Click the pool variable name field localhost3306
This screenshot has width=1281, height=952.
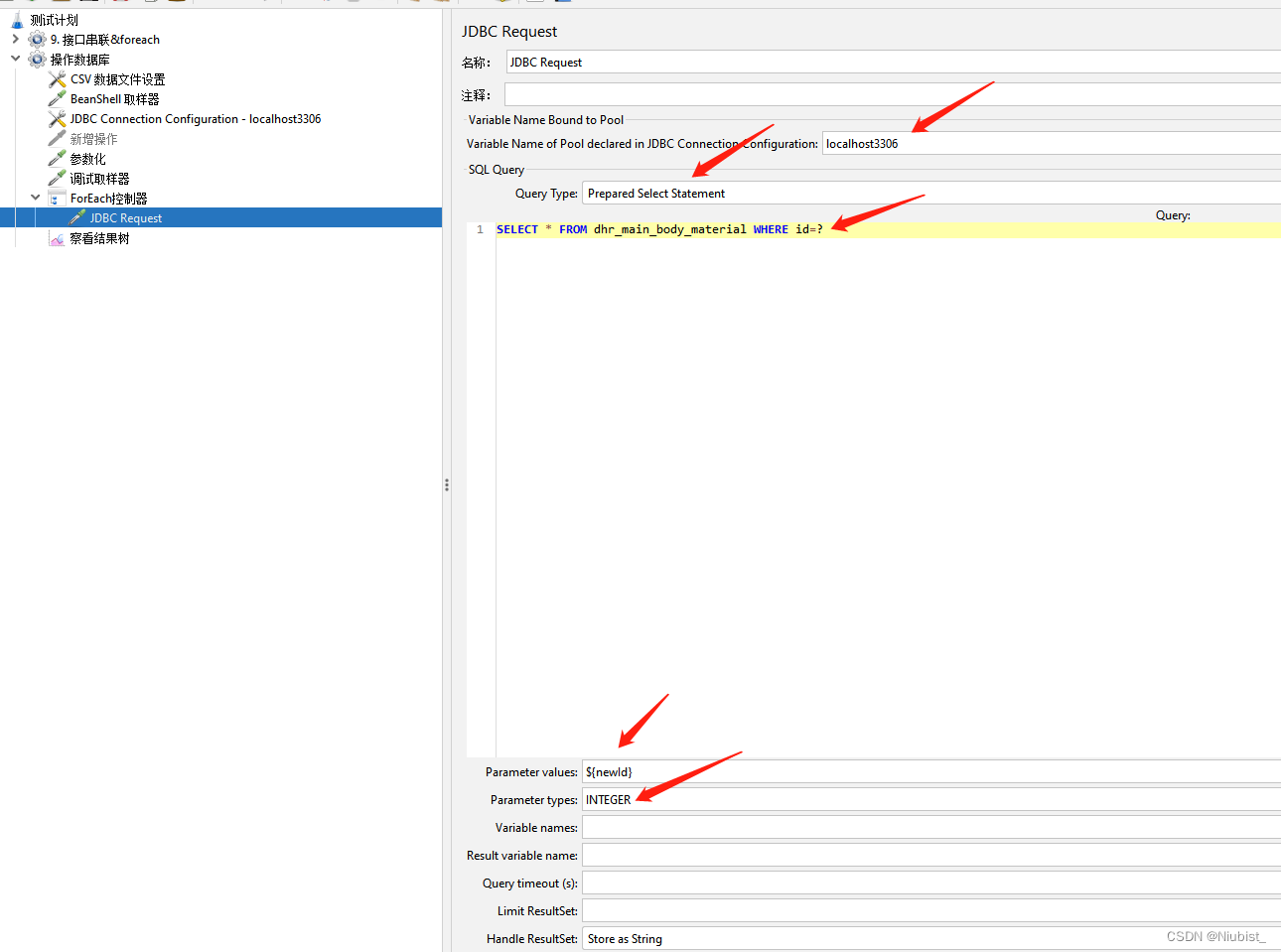1052,144
